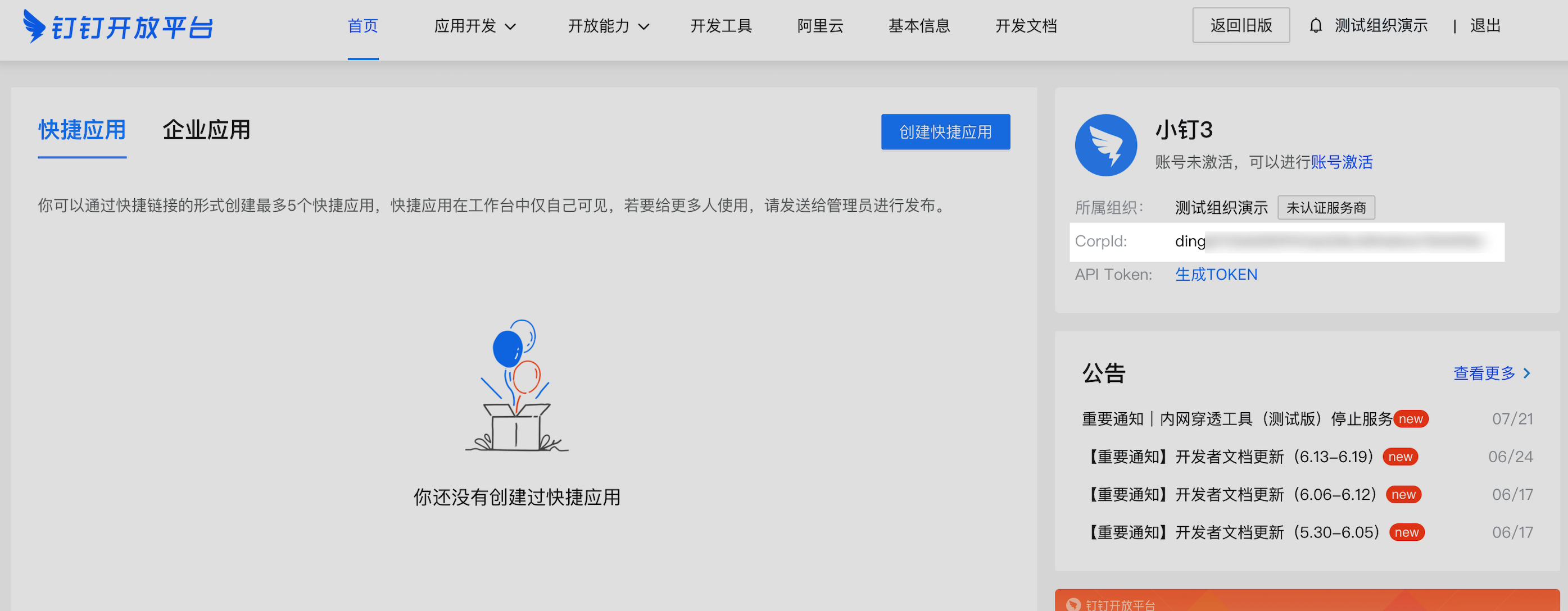This screenshot has width=1568, height=611.
Task: Open 开发工具 in top navigation
Action: pos(721,26)
